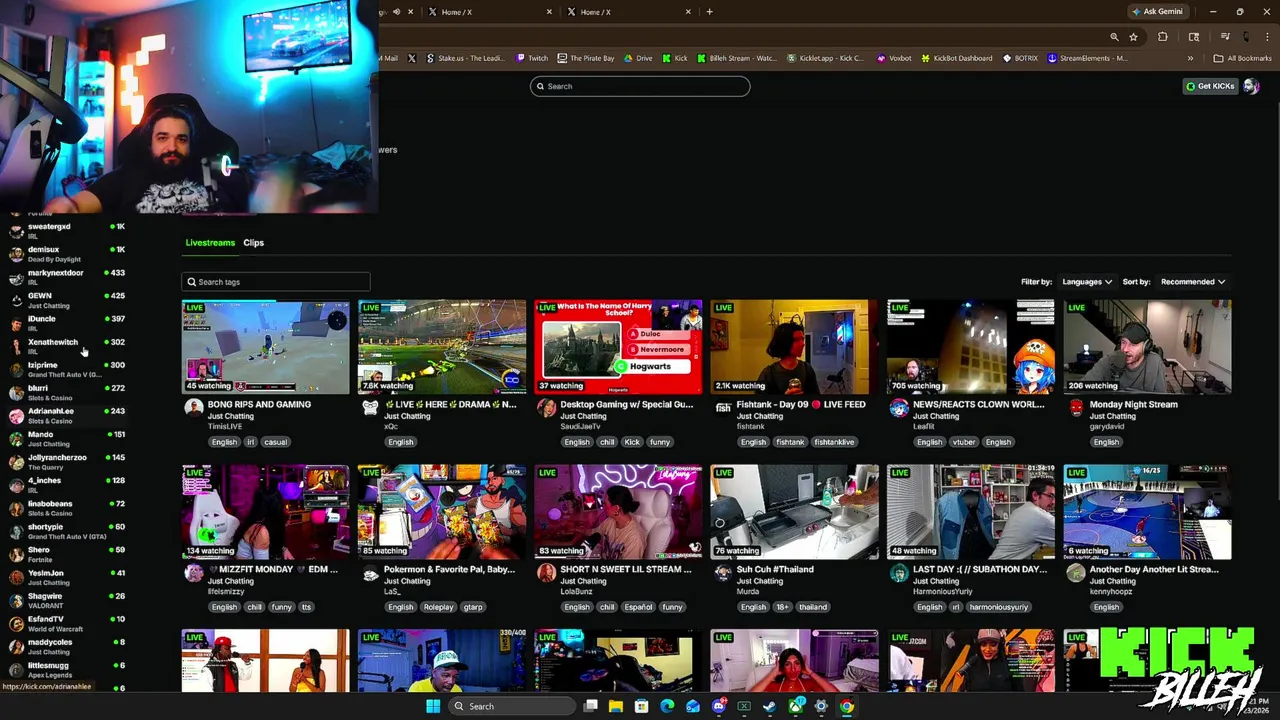This screenshot has height=720, width=1280.
Task: Open sweatergxd in sidebar channel list
Action: pyautogui.click(x=68, y=231)
